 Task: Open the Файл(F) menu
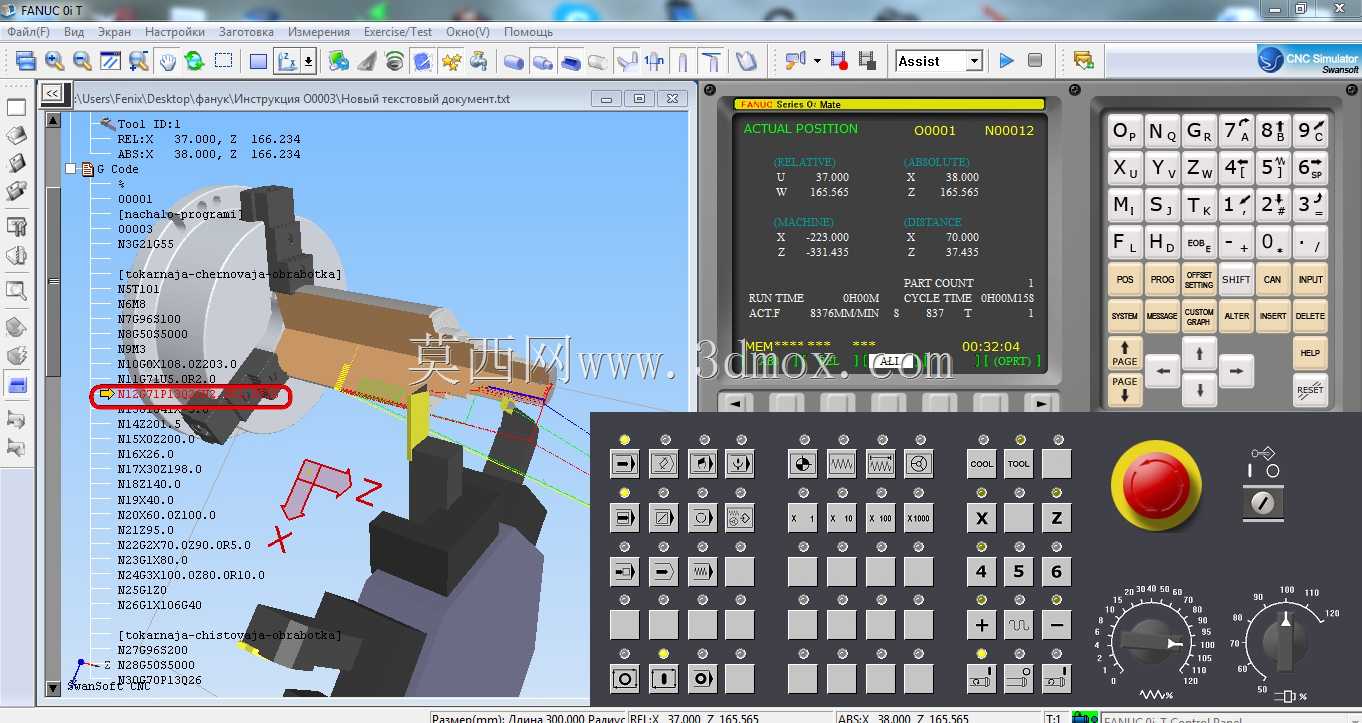tap(28, 32)
